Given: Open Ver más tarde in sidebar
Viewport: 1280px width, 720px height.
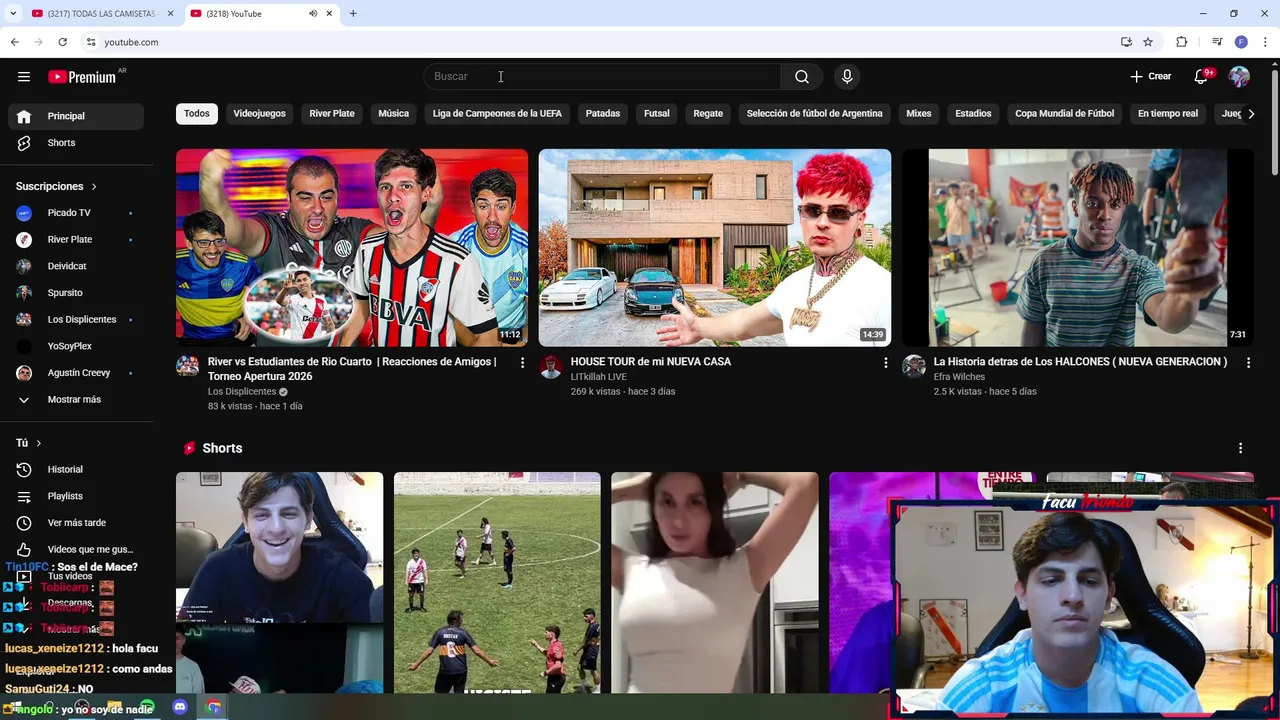Looking at the screenshot, I should point(76,523).
